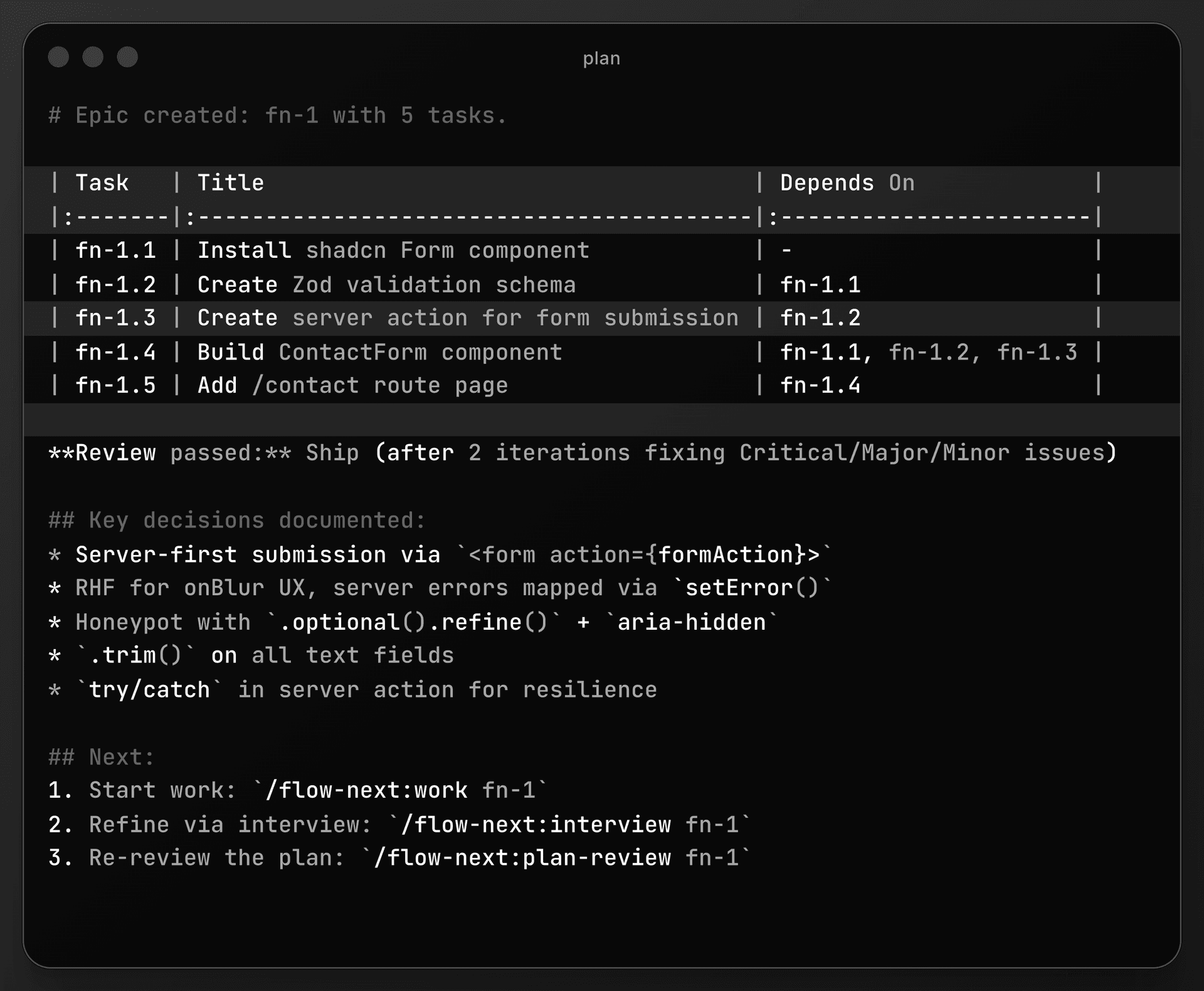Image resolution: width=1204 pixels, height=991 pixels.
Task: Click 'Add /contact route page' title
Action: tap(352, 385)
